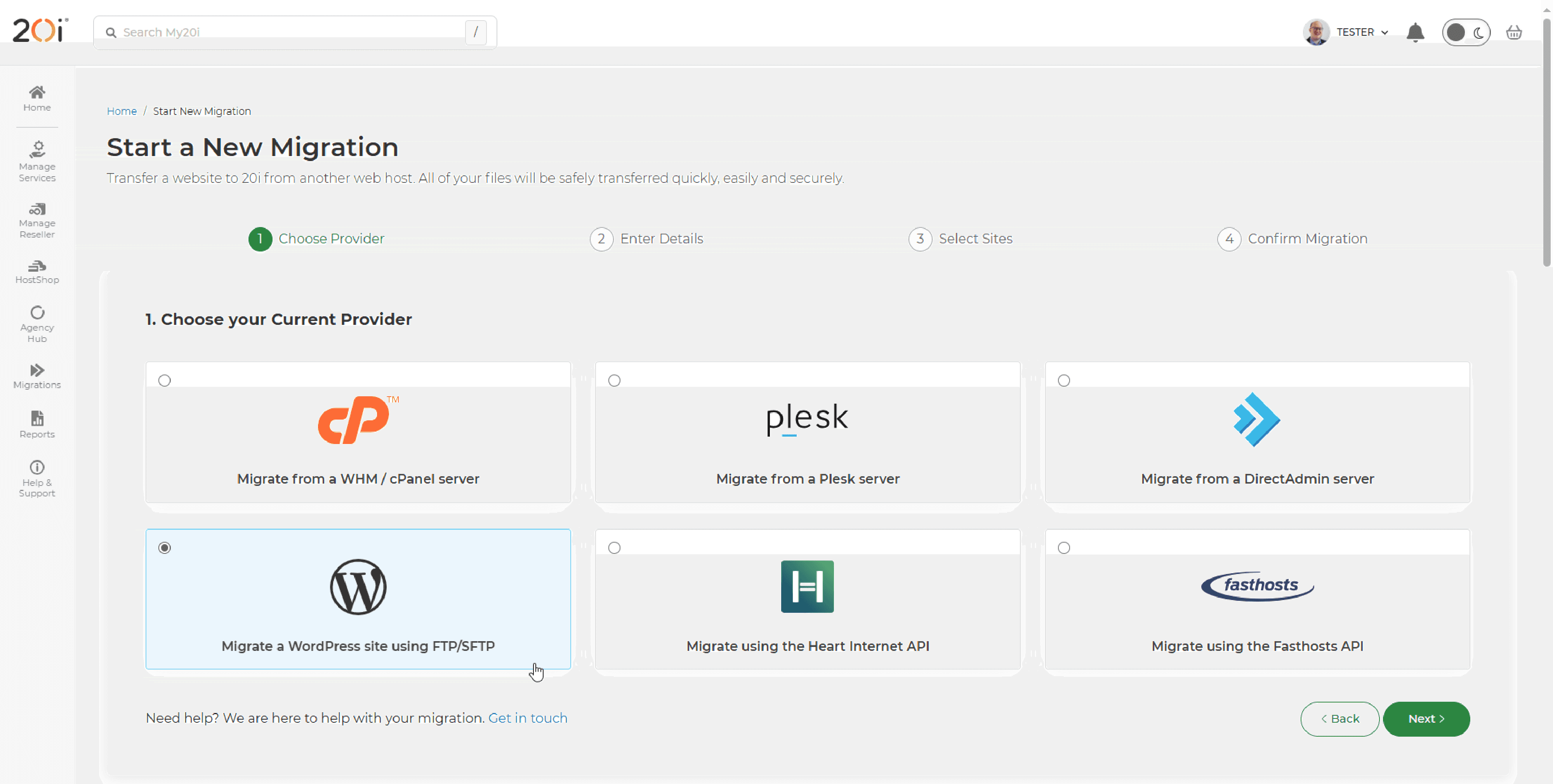Open Manage Services in sidebar
The width and height of the screenshot is (1553, 784).
(37, 161)
